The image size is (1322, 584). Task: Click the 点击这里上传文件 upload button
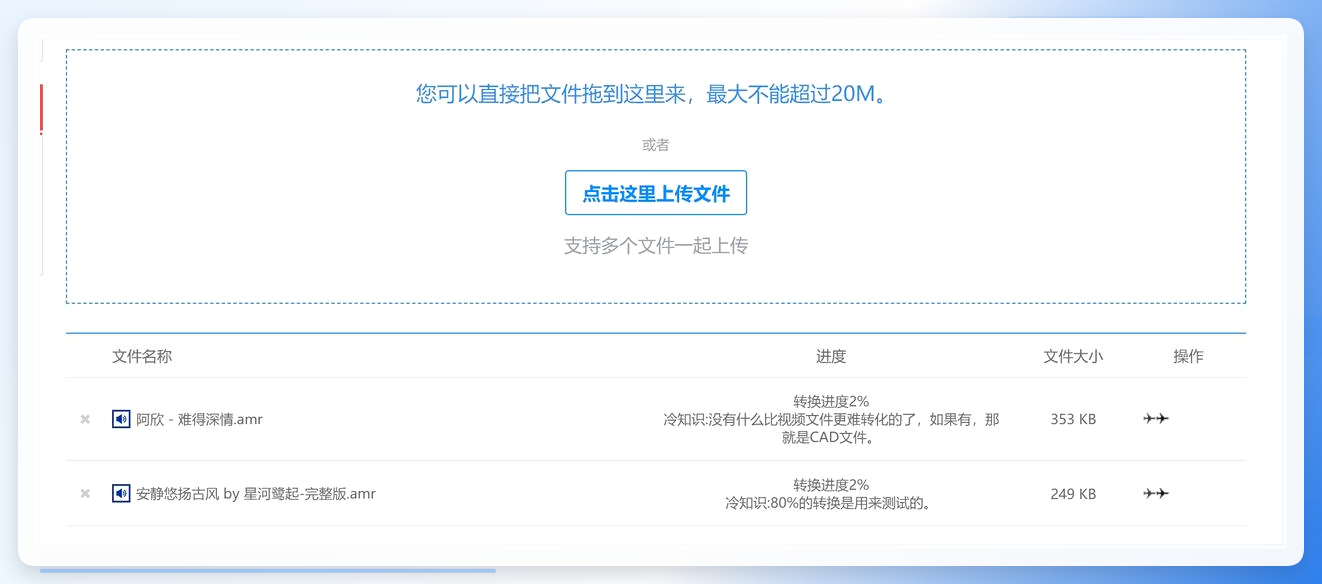pyautogui.click(x=656, y=193)
